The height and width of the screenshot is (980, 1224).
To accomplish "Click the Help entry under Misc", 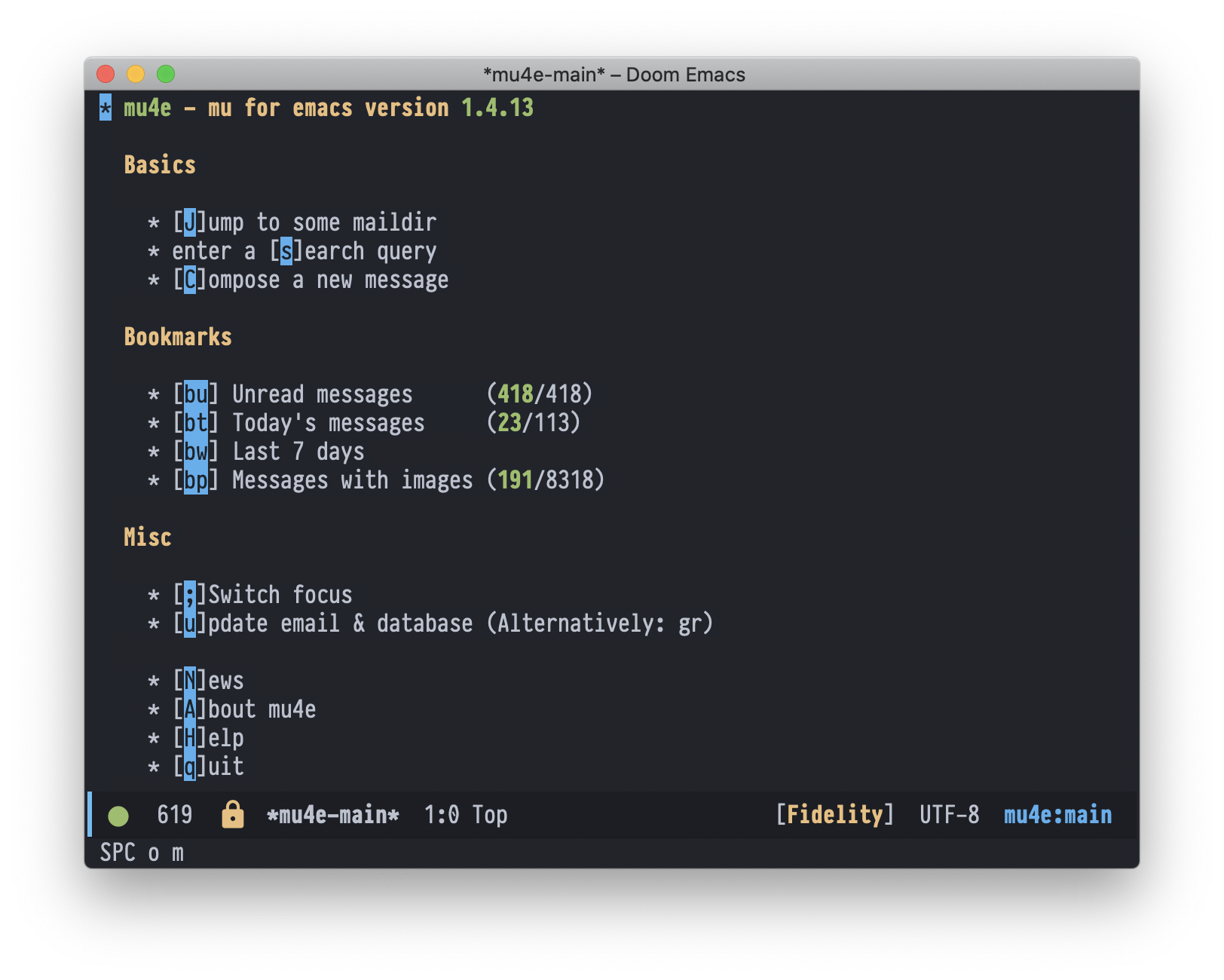I will 191,737.
